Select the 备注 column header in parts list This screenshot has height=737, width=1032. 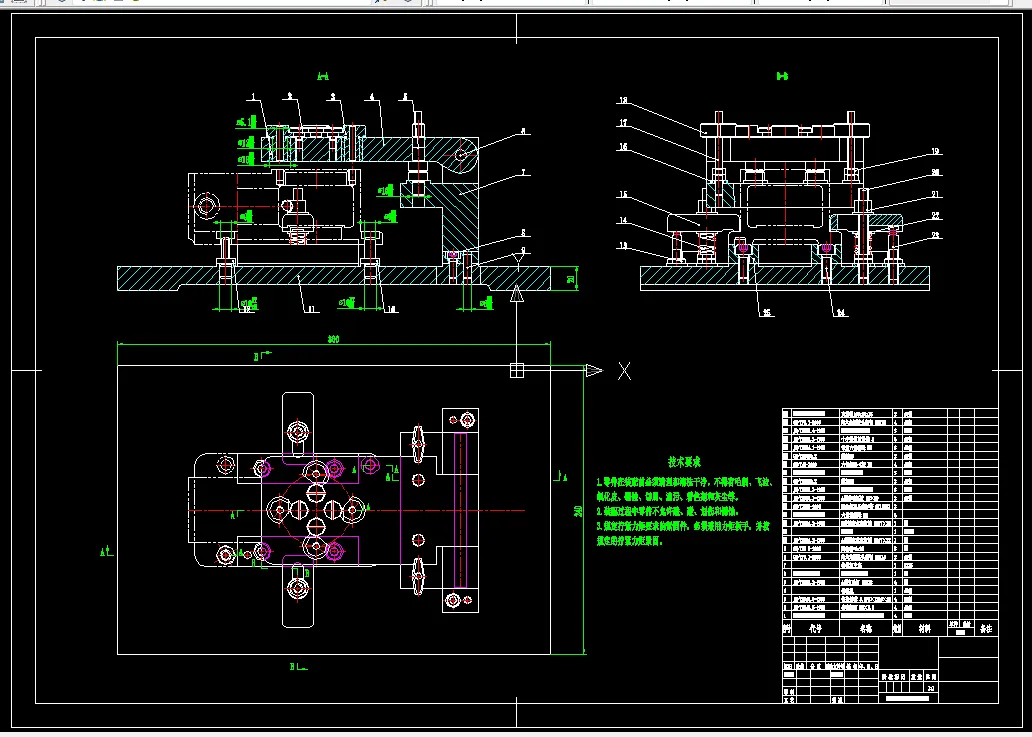point(985,628)
